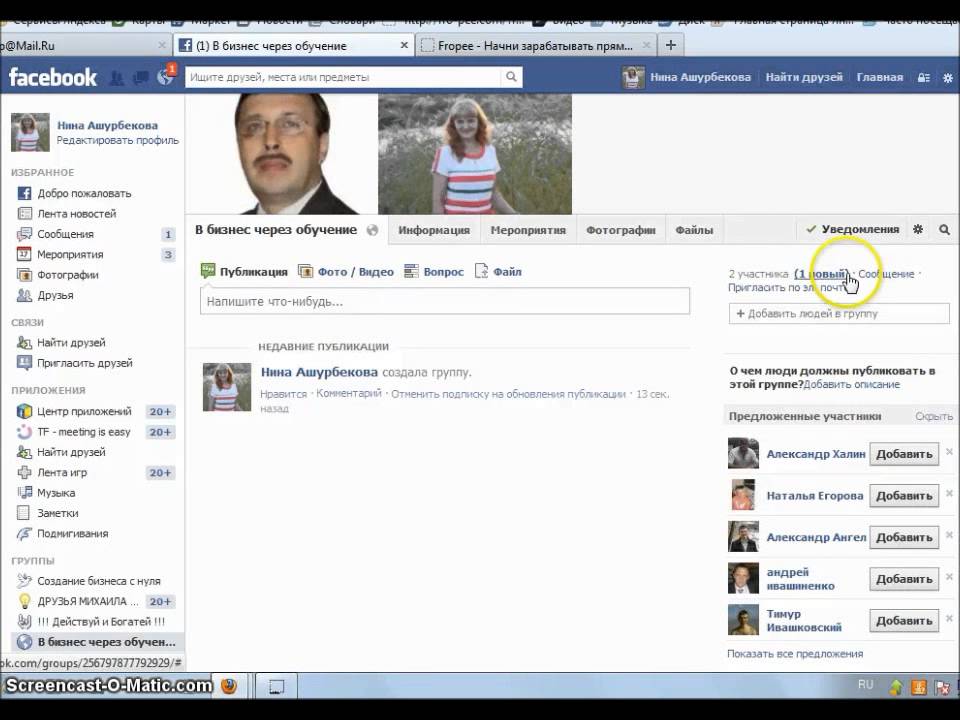960x720 pixels.
Task: Toggle the Уведомления notifications button
Action: click(852, 229)
